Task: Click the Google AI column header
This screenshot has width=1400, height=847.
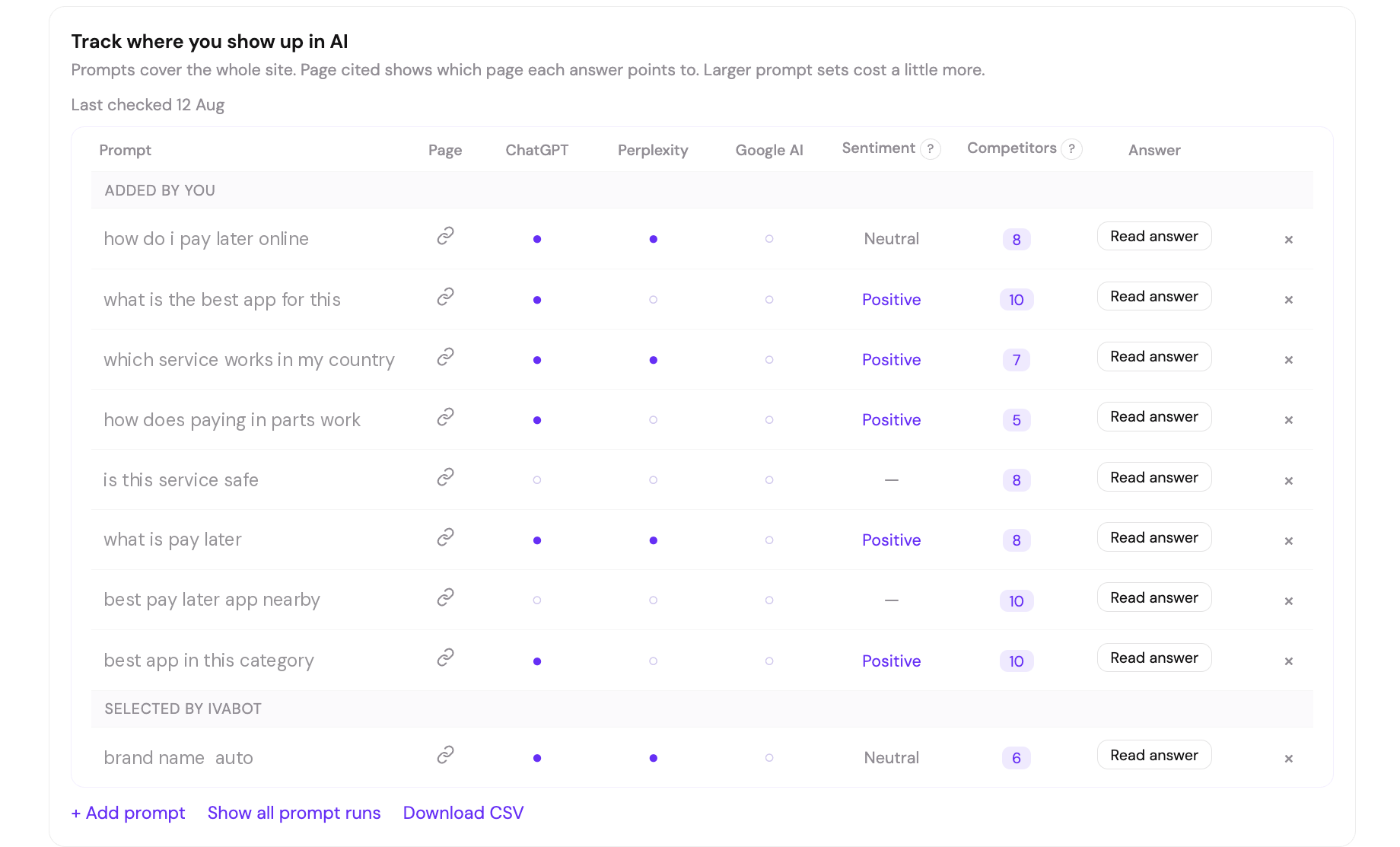Action: (x=769, y=151)
